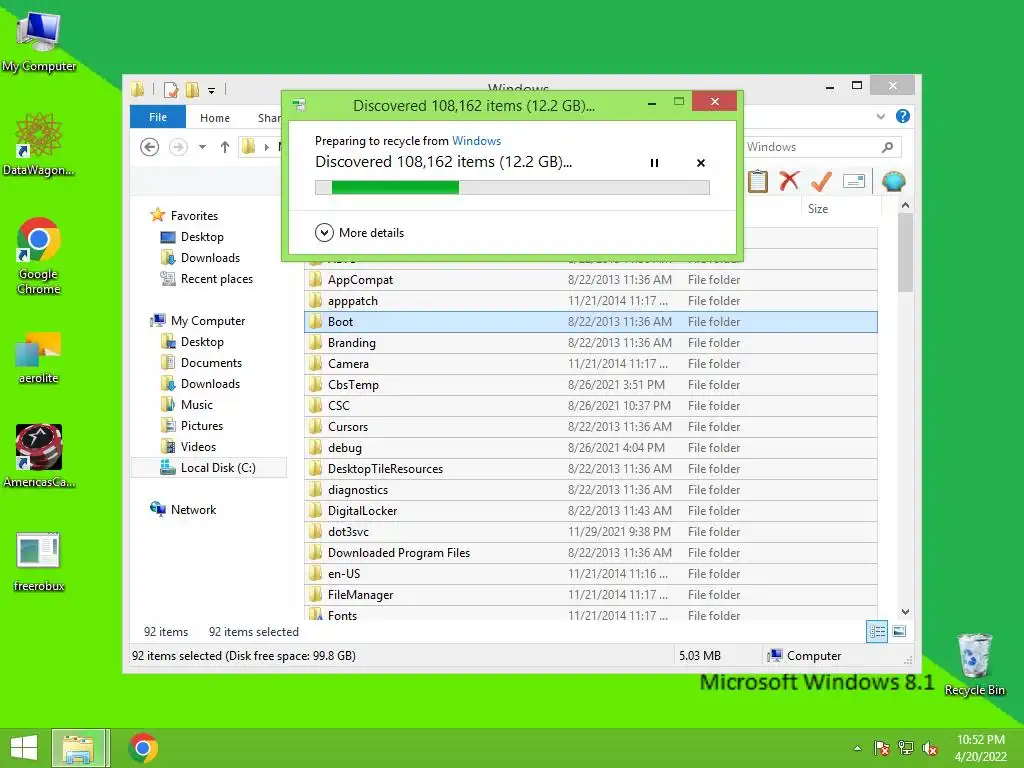This screenshot has height=768, width=1024.
Task: Select the Google Chrome desktop shortcut
Action: pyautogui.click(x=39, y=257)
